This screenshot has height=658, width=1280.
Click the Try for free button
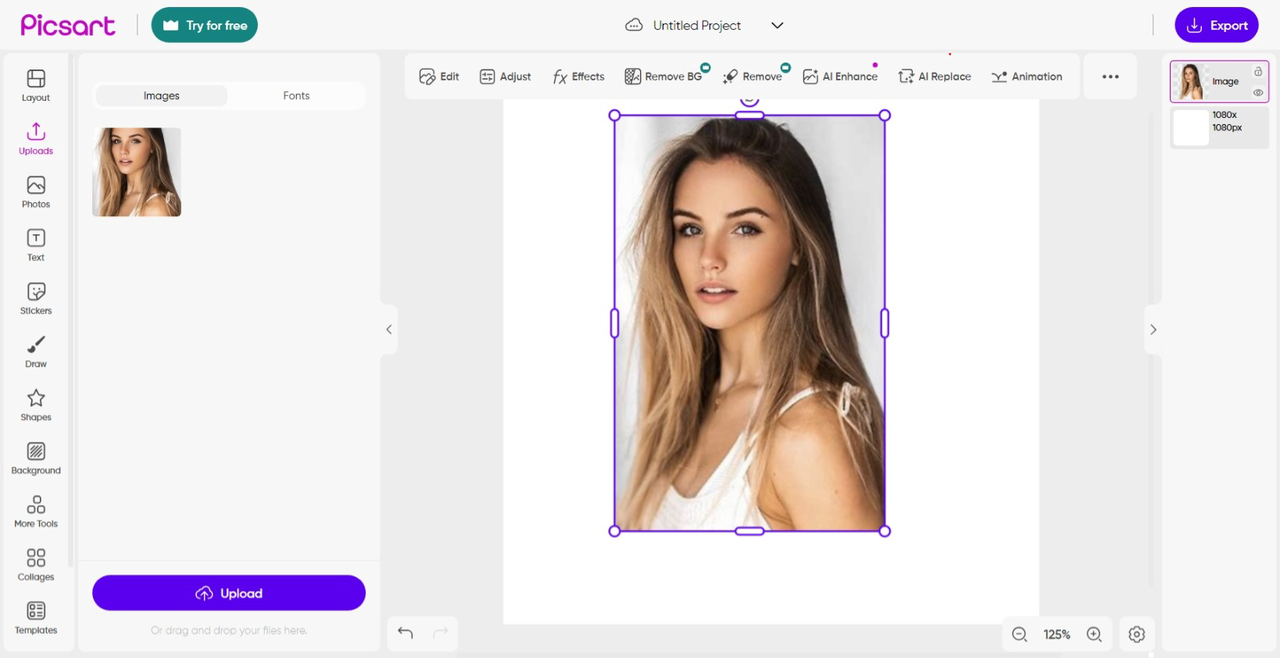point(204,25)
